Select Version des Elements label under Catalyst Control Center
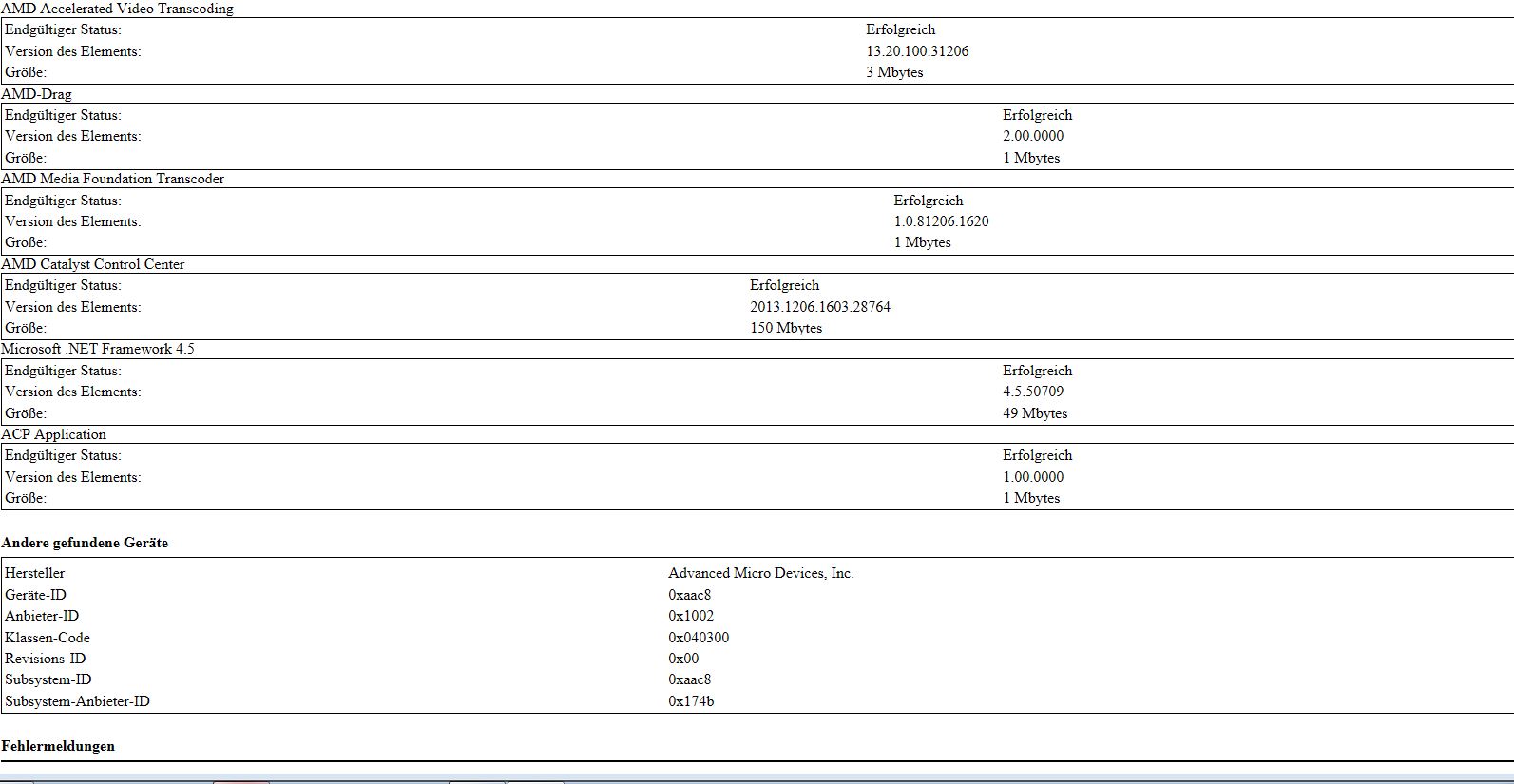The width and height of the screenshot is (1514, 784). point(72,307)
